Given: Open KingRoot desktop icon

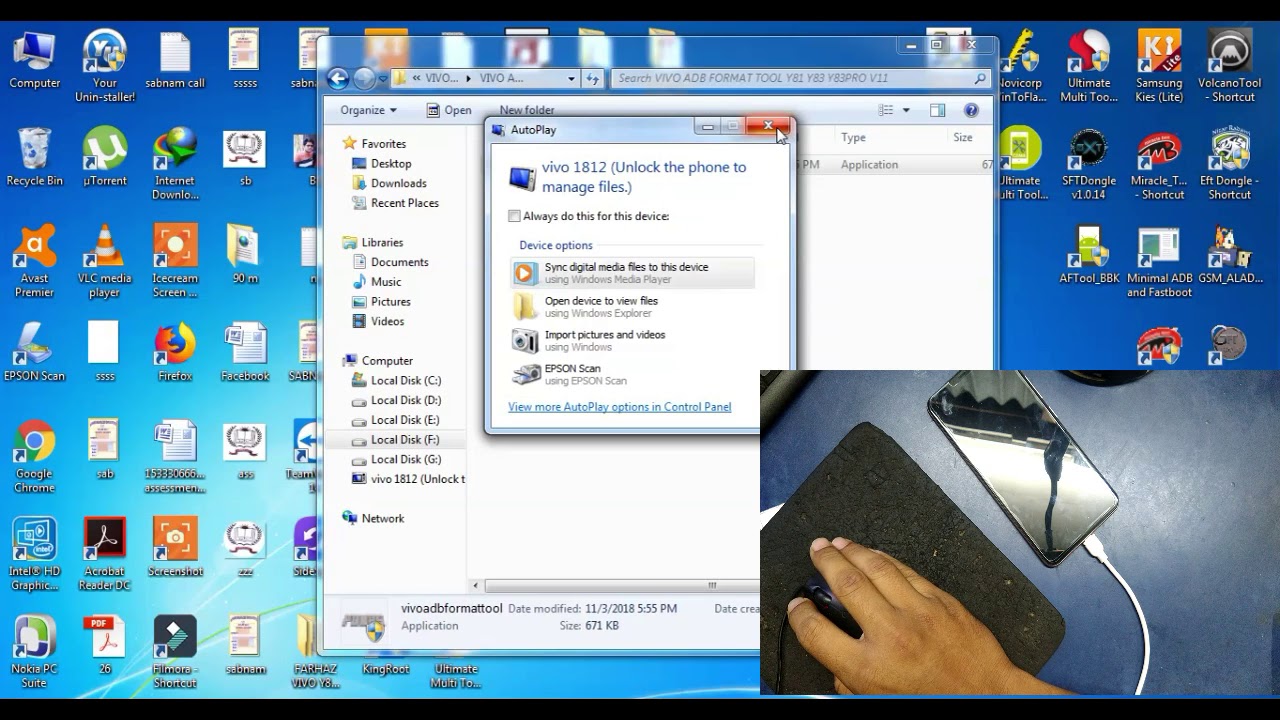Looking at the screenshot, I should 385,669.
